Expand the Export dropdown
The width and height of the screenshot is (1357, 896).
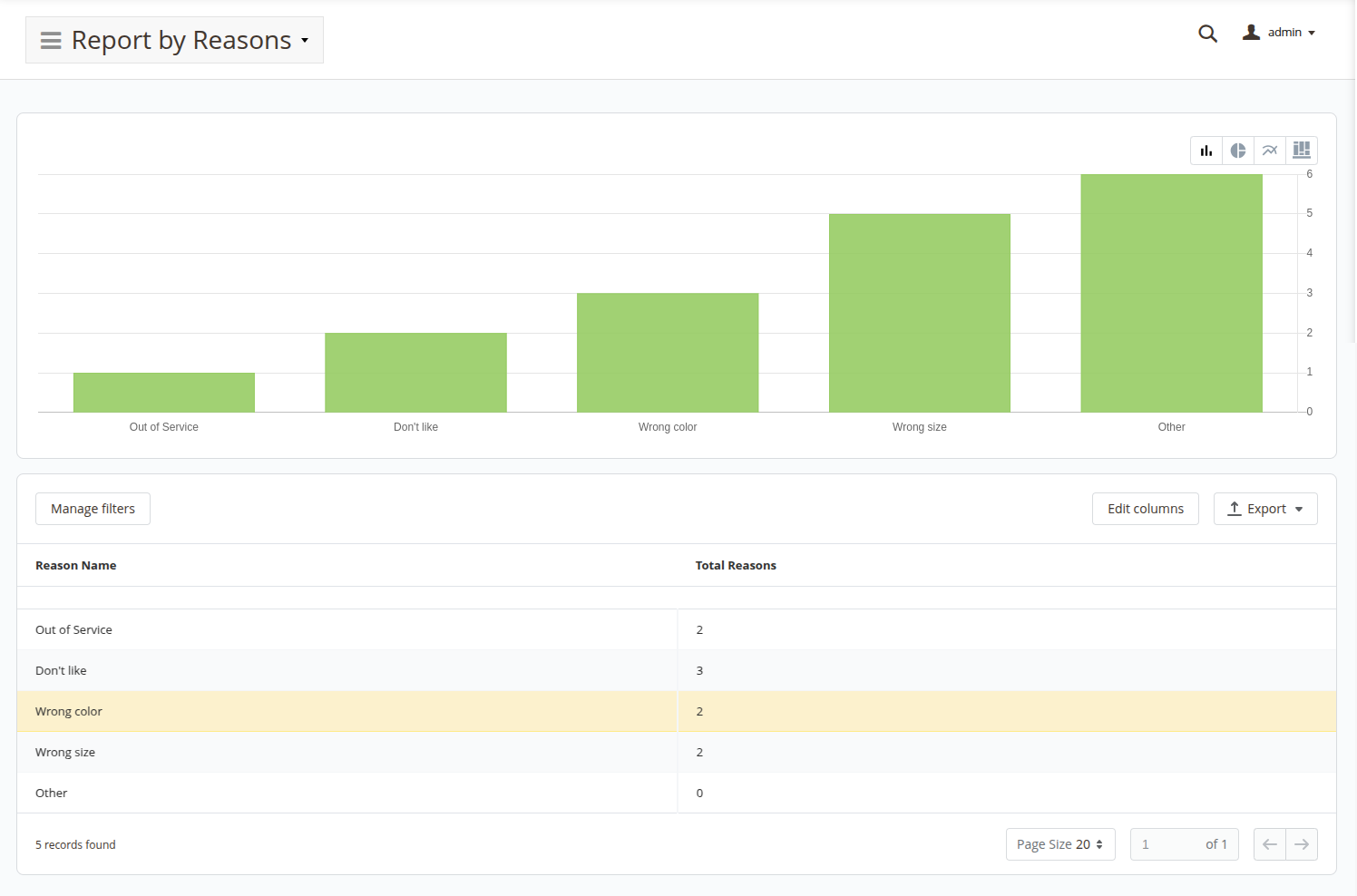1265,509
